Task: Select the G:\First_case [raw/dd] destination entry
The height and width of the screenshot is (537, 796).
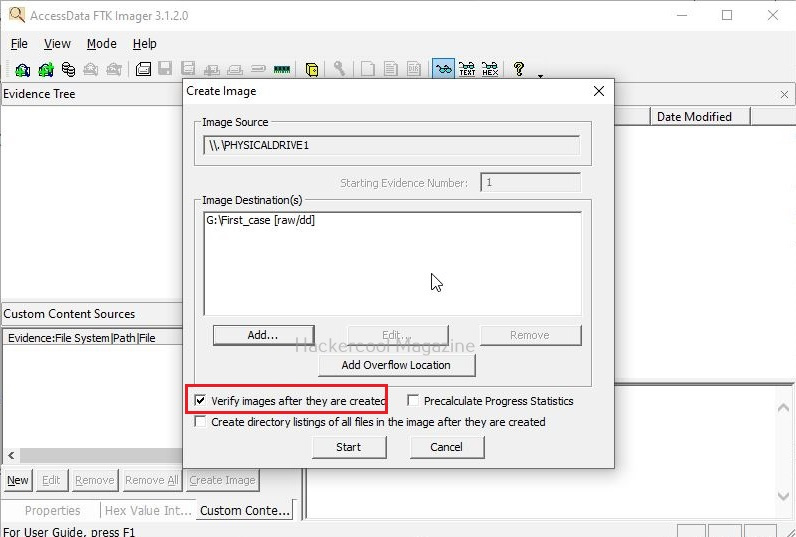Action: 261,221
